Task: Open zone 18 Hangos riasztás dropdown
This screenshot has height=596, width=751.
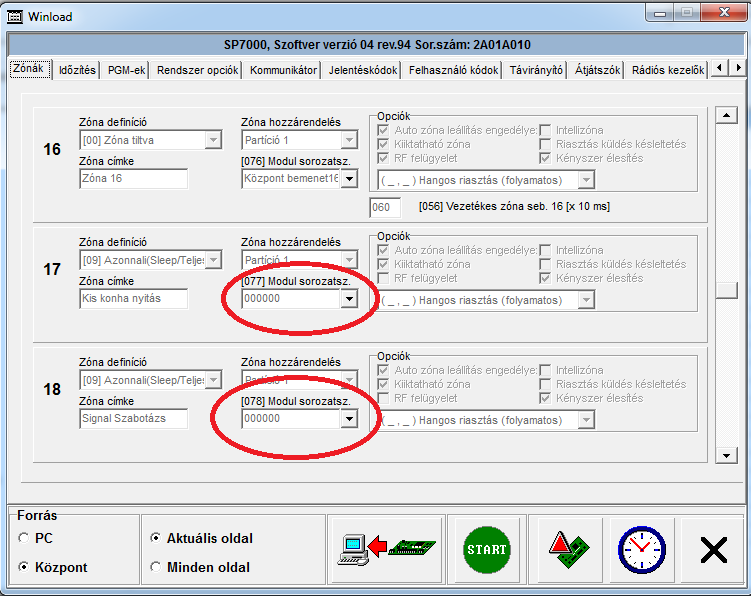Action: 586,421
